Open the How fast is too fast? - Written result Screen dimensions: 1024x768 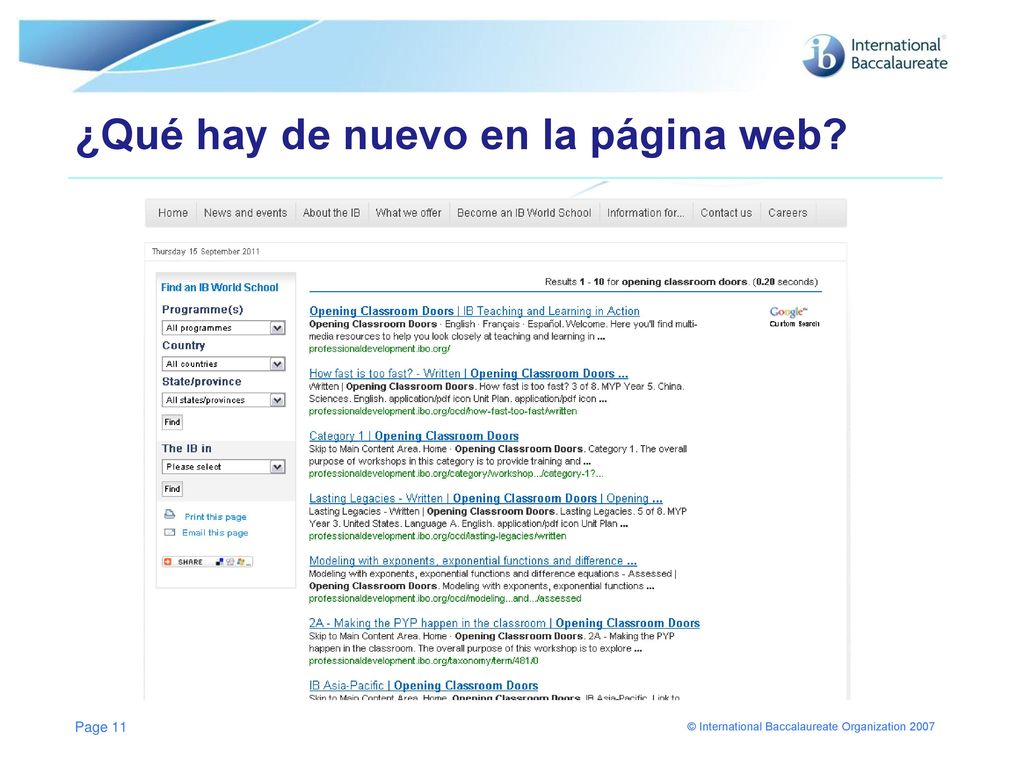(468, 374)
